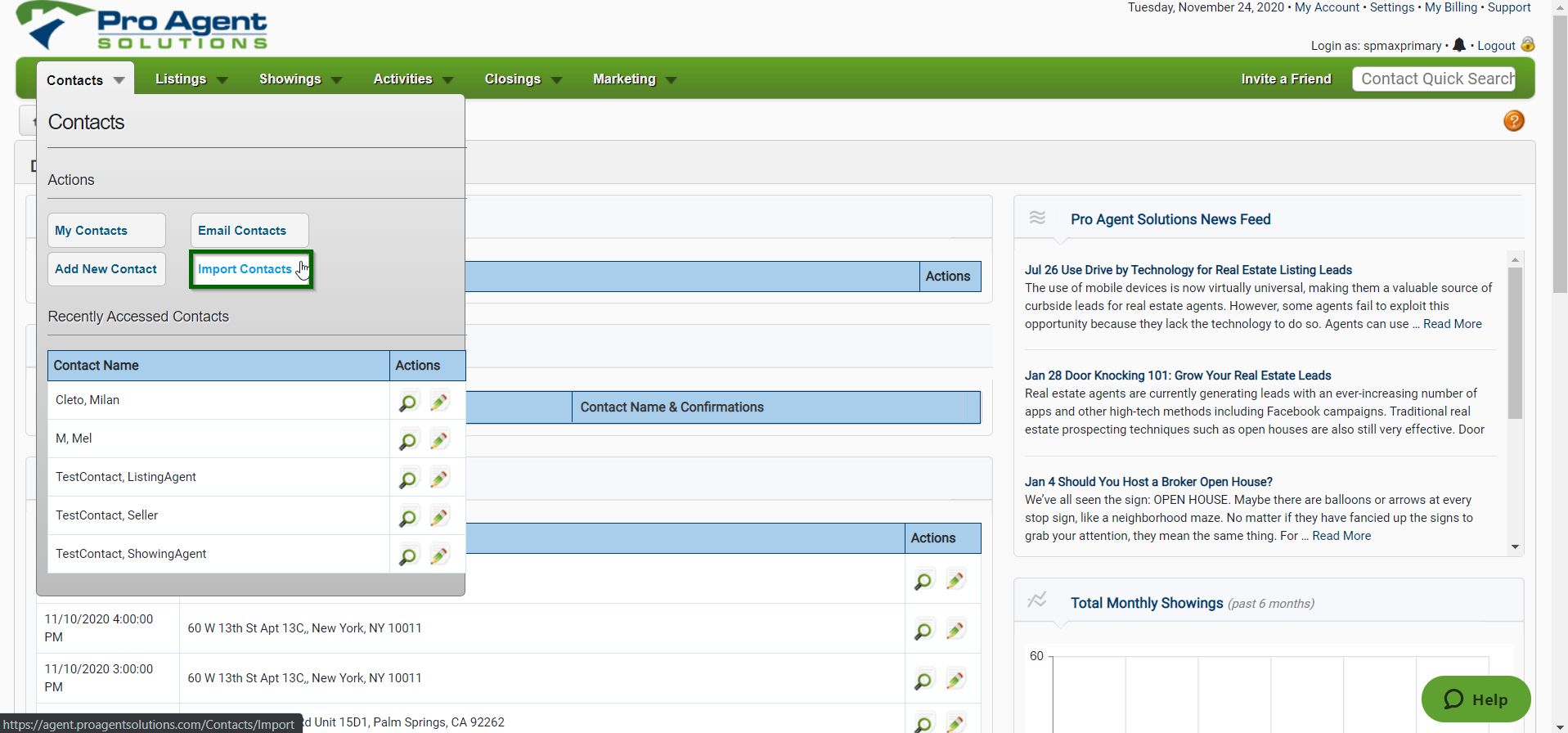
Task: Expand the Activities menu arrow
Action: pyautogui.click(x=448, y=80)
